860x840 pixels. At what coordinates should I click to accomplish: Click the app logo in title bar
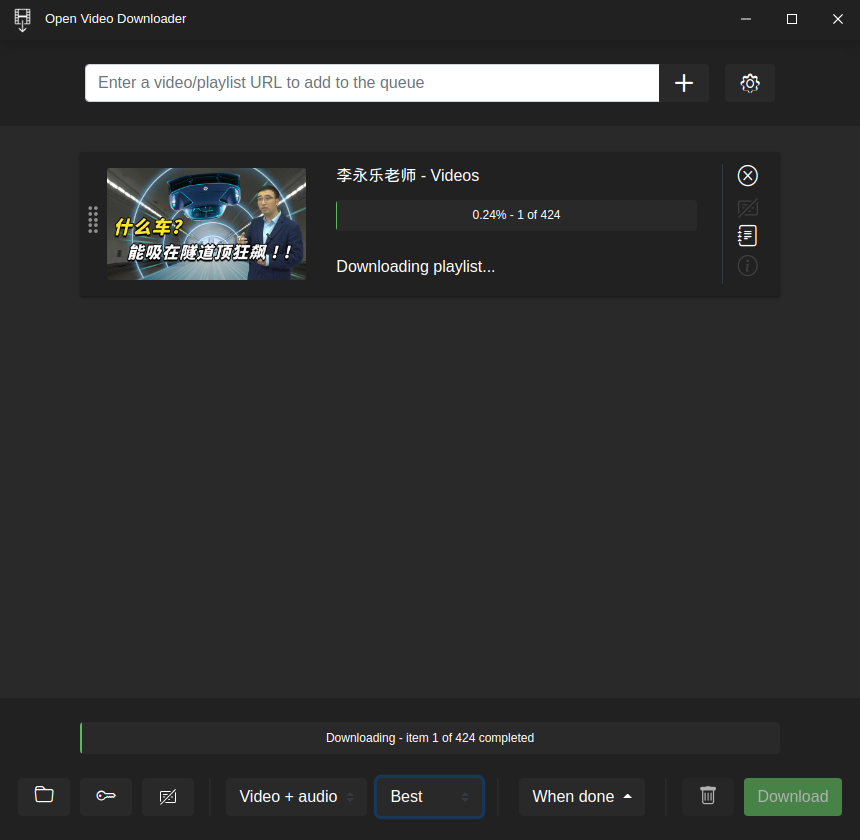coord(22,20)
